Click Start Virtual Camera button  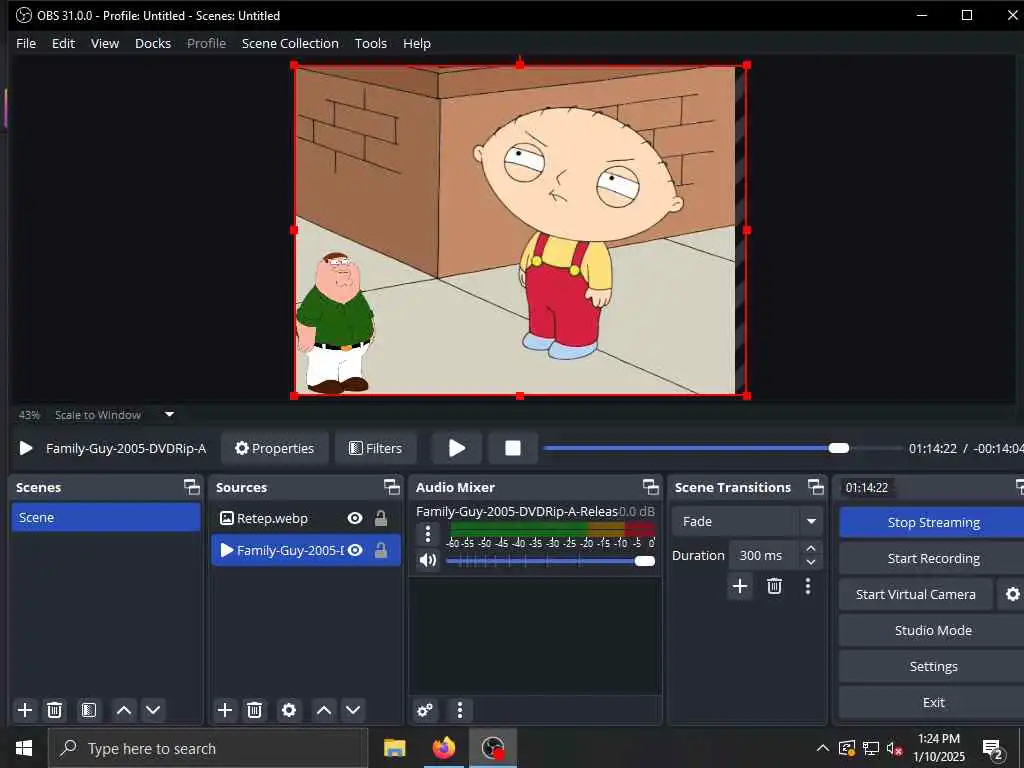coord(916,594)
